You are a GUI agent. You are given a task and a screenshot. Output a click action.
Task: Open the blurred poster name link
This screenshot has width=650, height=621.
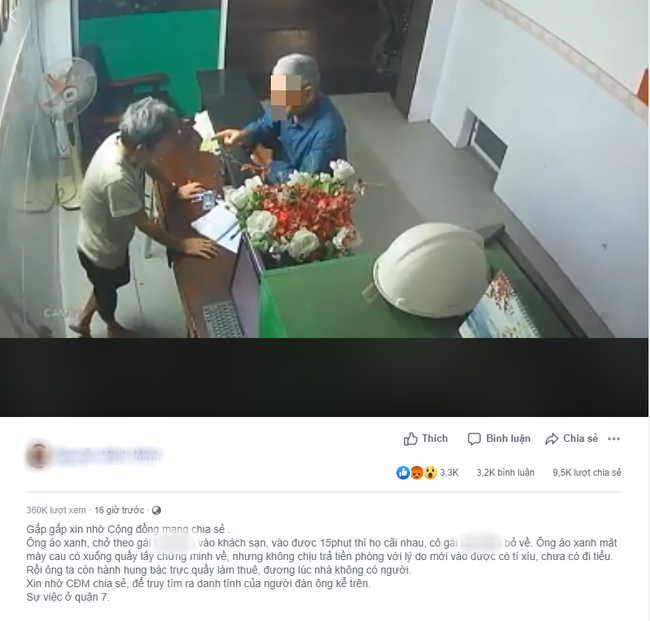pos(108,455)
